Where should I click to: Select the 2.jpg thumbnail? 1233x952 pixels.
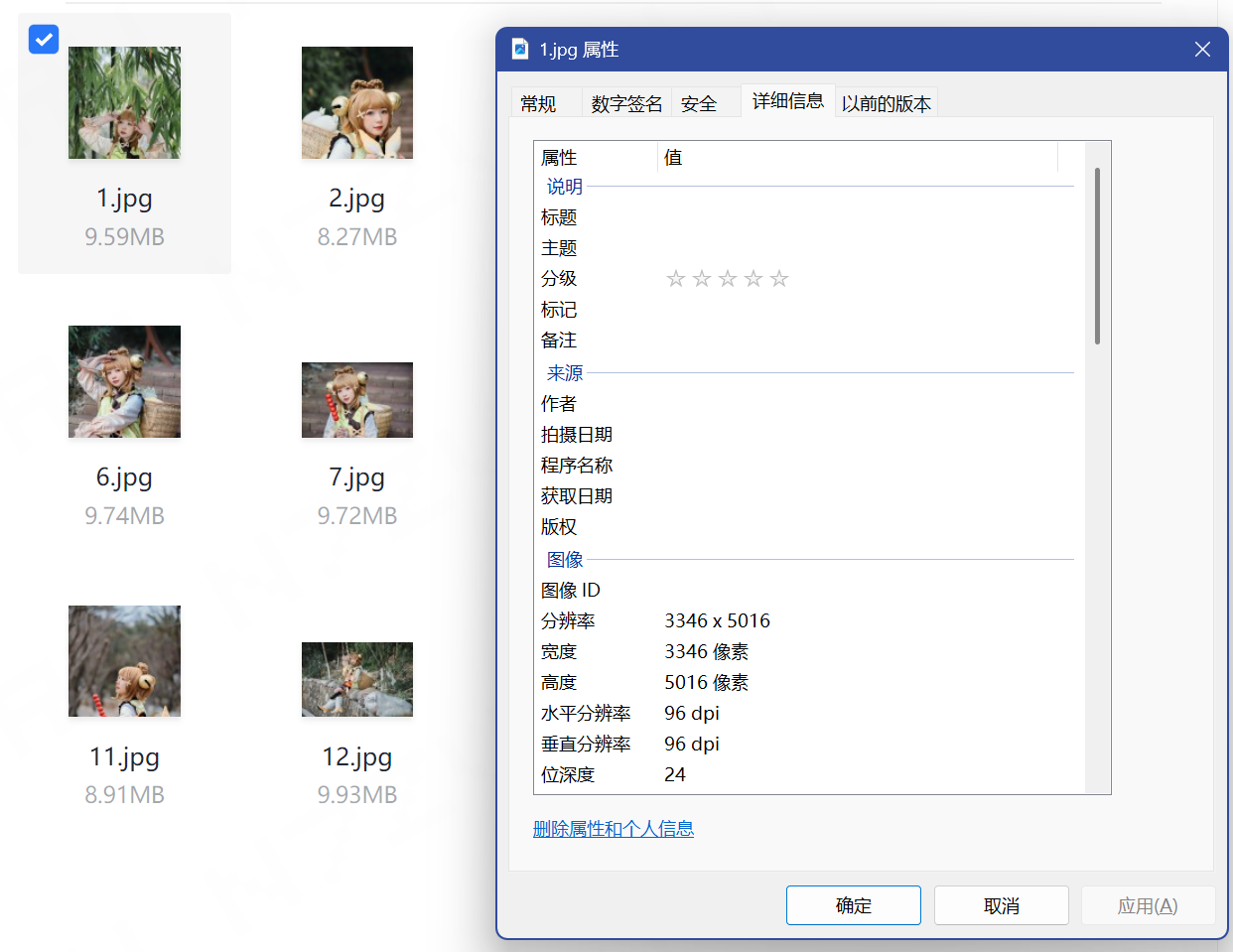pyautogui.click(x=356, y=103)
